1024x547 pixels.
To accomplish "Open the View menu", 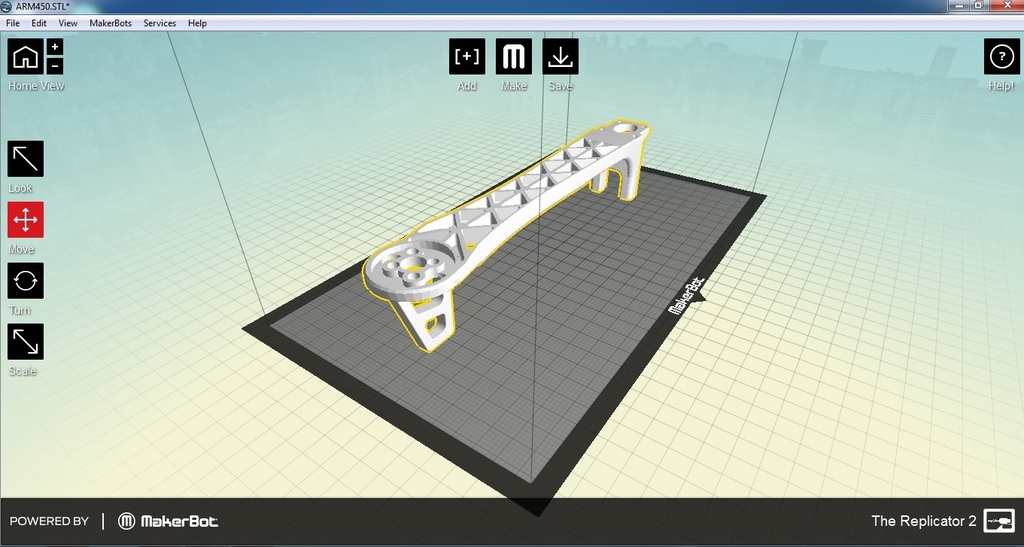I will tap(68, 23).
